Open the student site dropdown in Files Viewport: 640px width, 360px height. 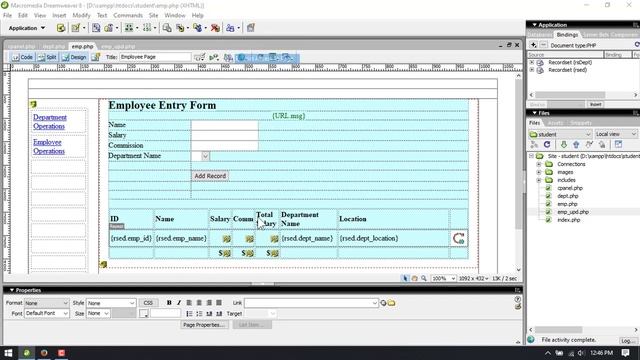(560, 134)
